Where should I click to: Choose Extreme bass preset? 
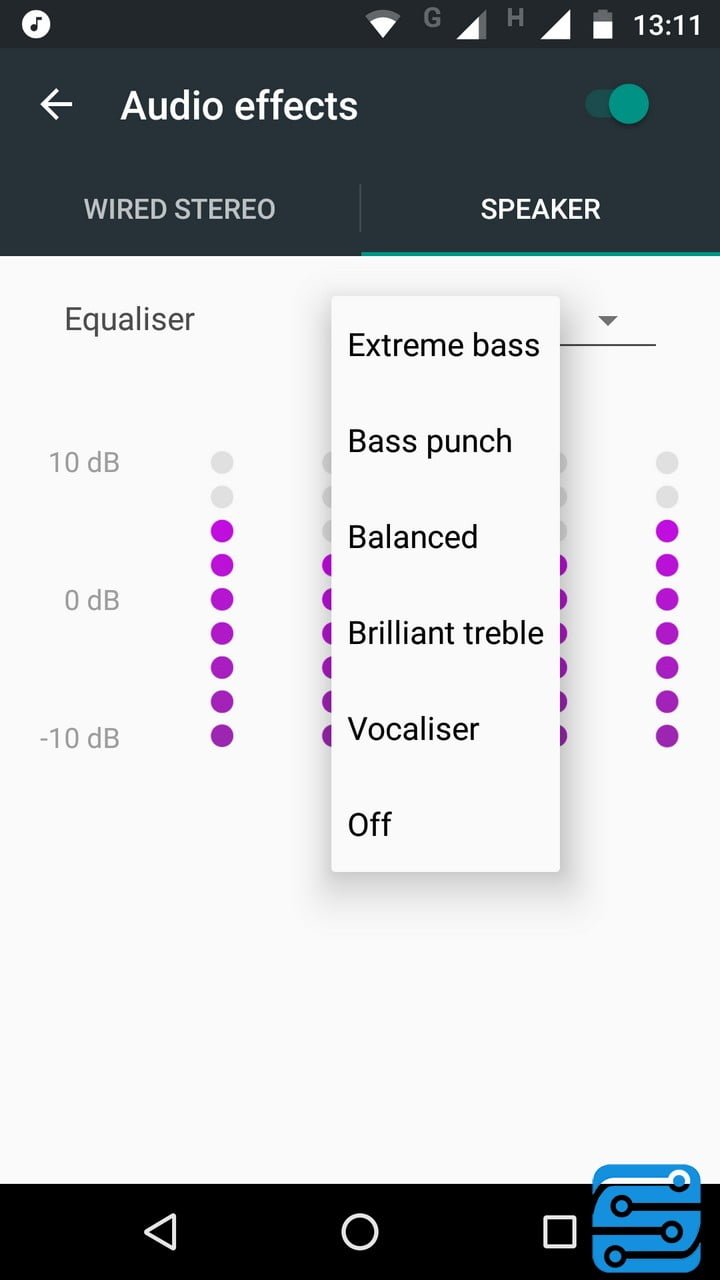[444, 345]
